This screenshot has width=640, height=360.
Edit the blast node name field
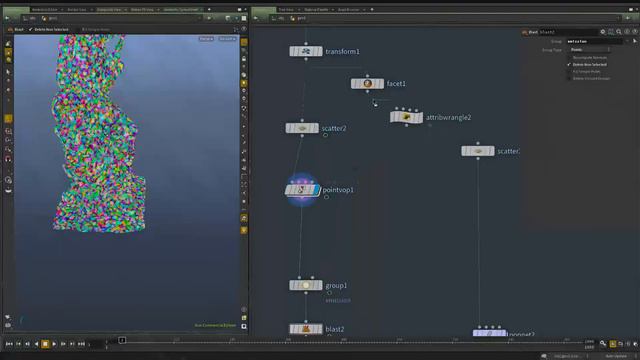(568, 32)
